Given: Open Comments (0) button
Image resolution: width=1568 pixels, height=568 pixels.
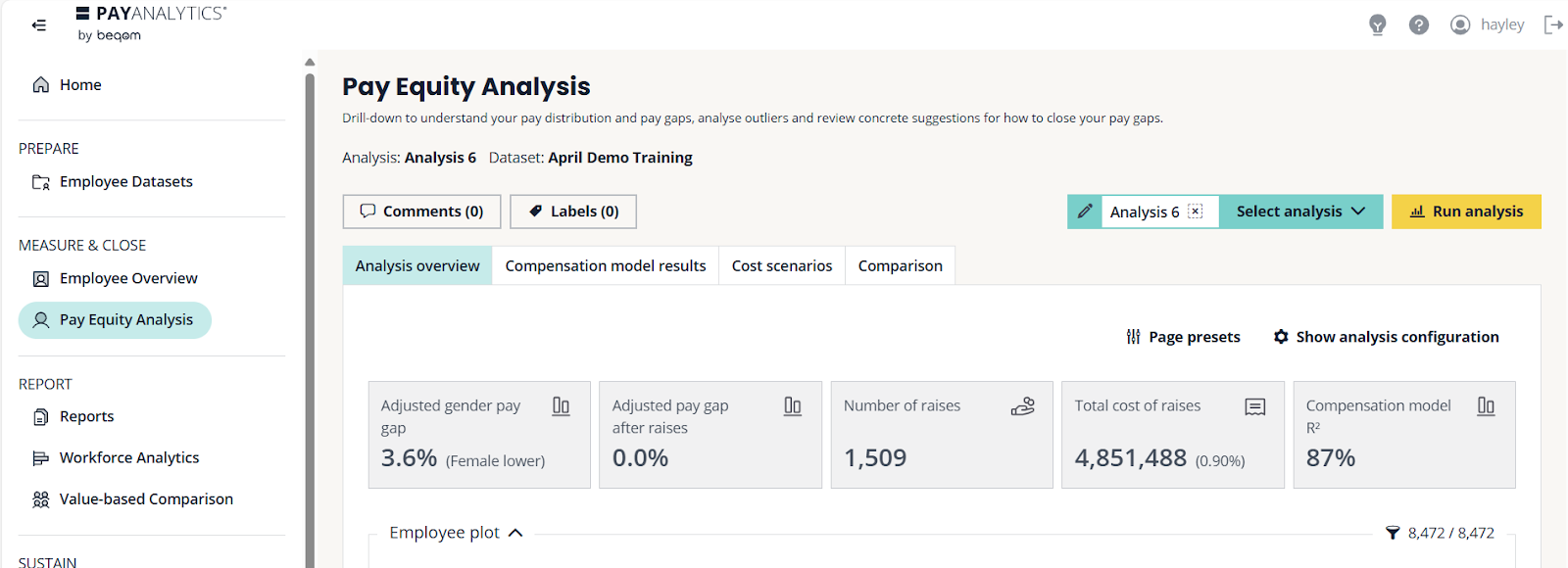Looking at the screenshot, I should (421, 212).
